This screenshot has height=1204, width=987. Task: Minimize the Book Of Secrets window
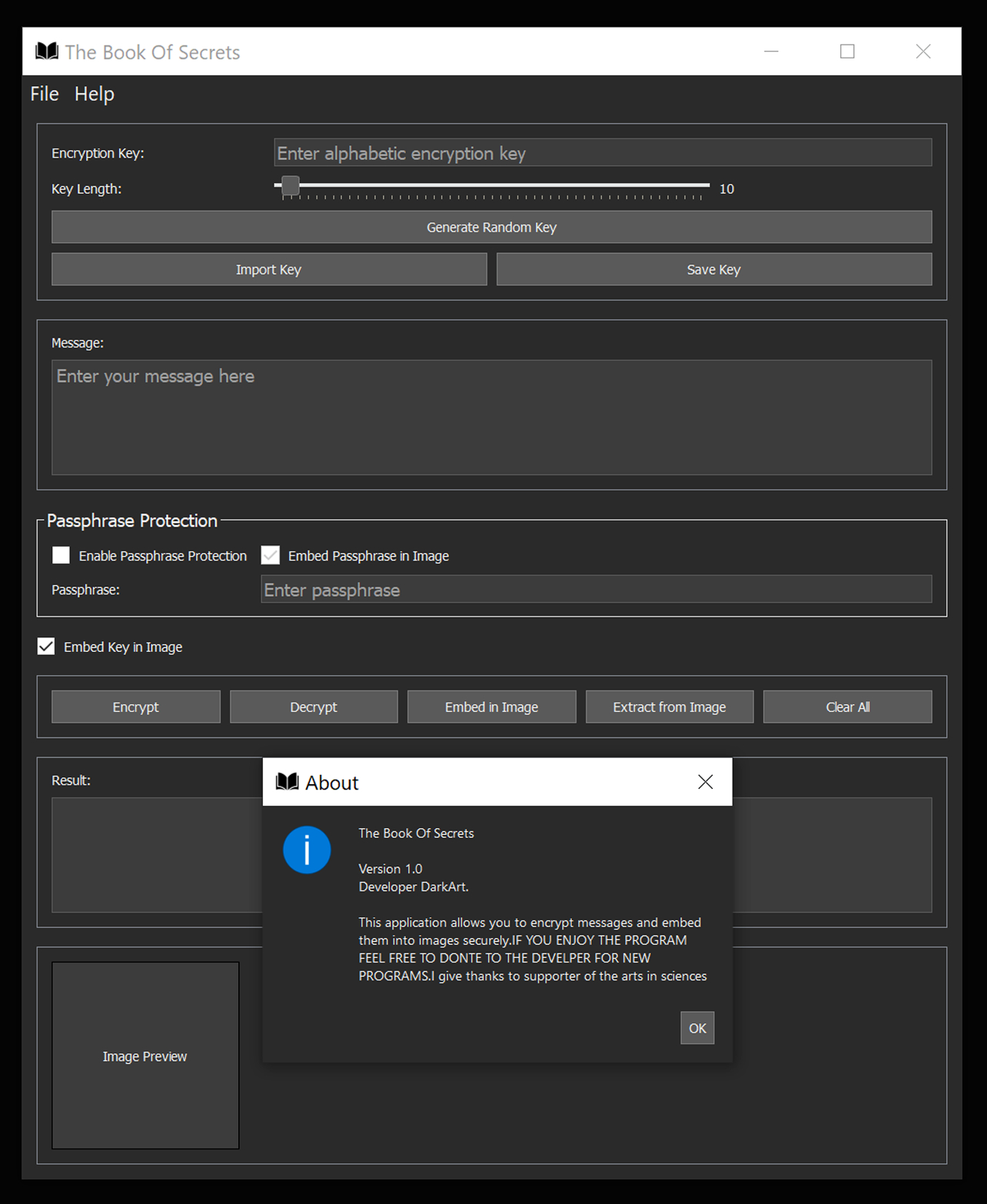click(x=771, y=52)
